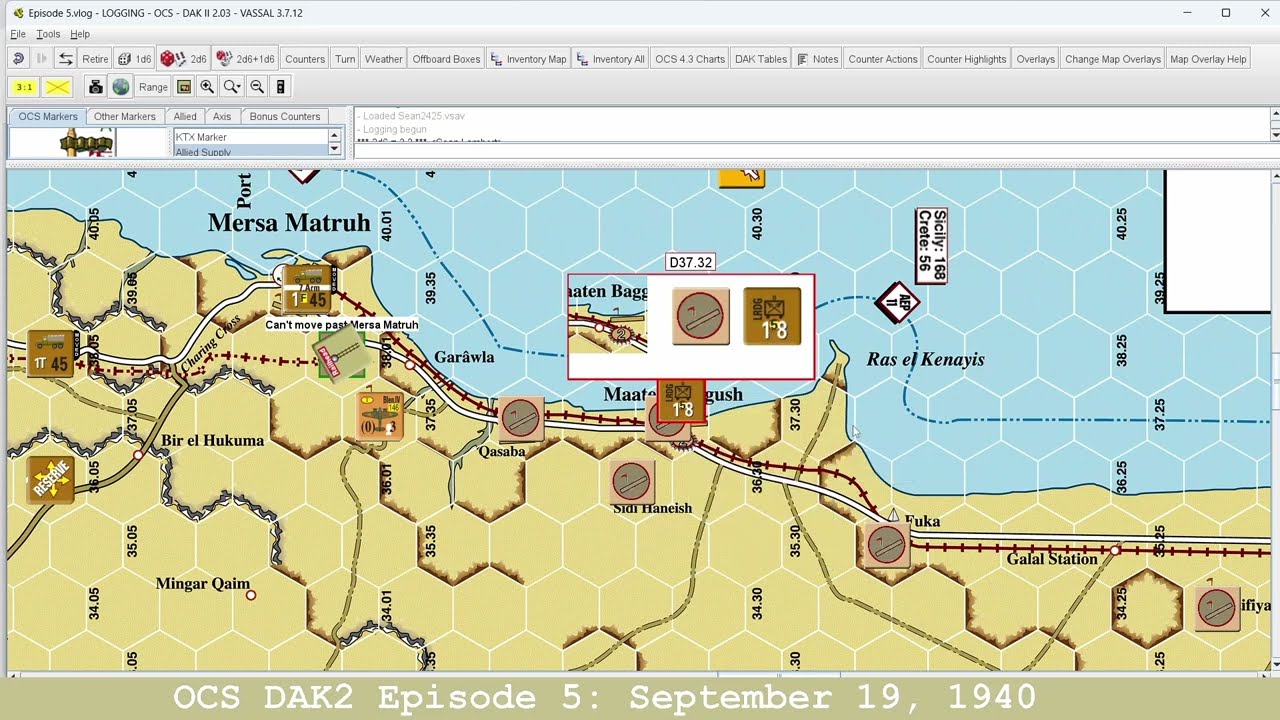Click marker list scroll down arrow
The height and width of the screenshot is (720, 1280).
click(335, 149)
